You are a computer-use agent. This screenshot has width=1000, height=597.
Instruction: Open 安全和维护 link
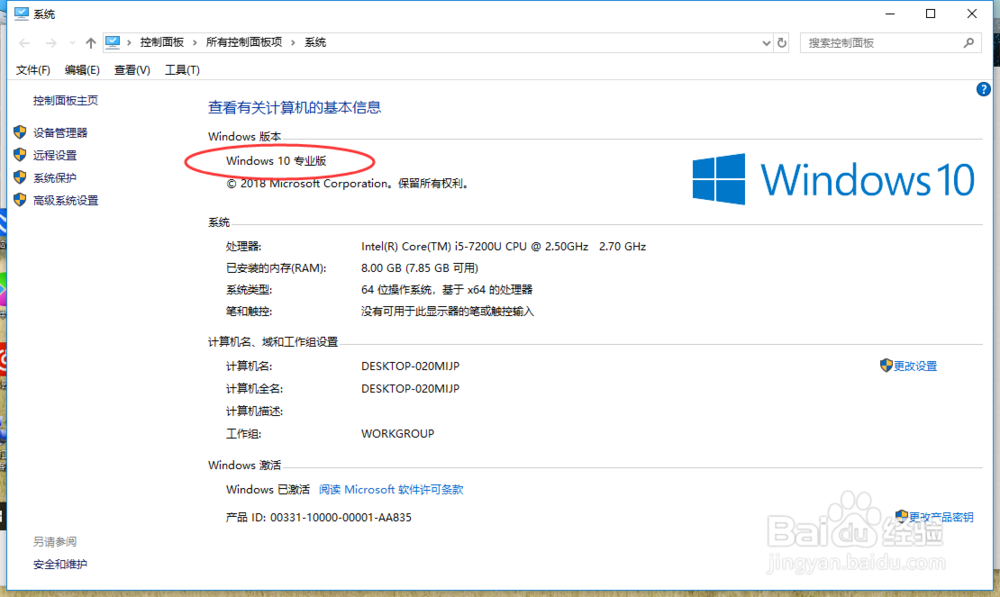[60, 564]
